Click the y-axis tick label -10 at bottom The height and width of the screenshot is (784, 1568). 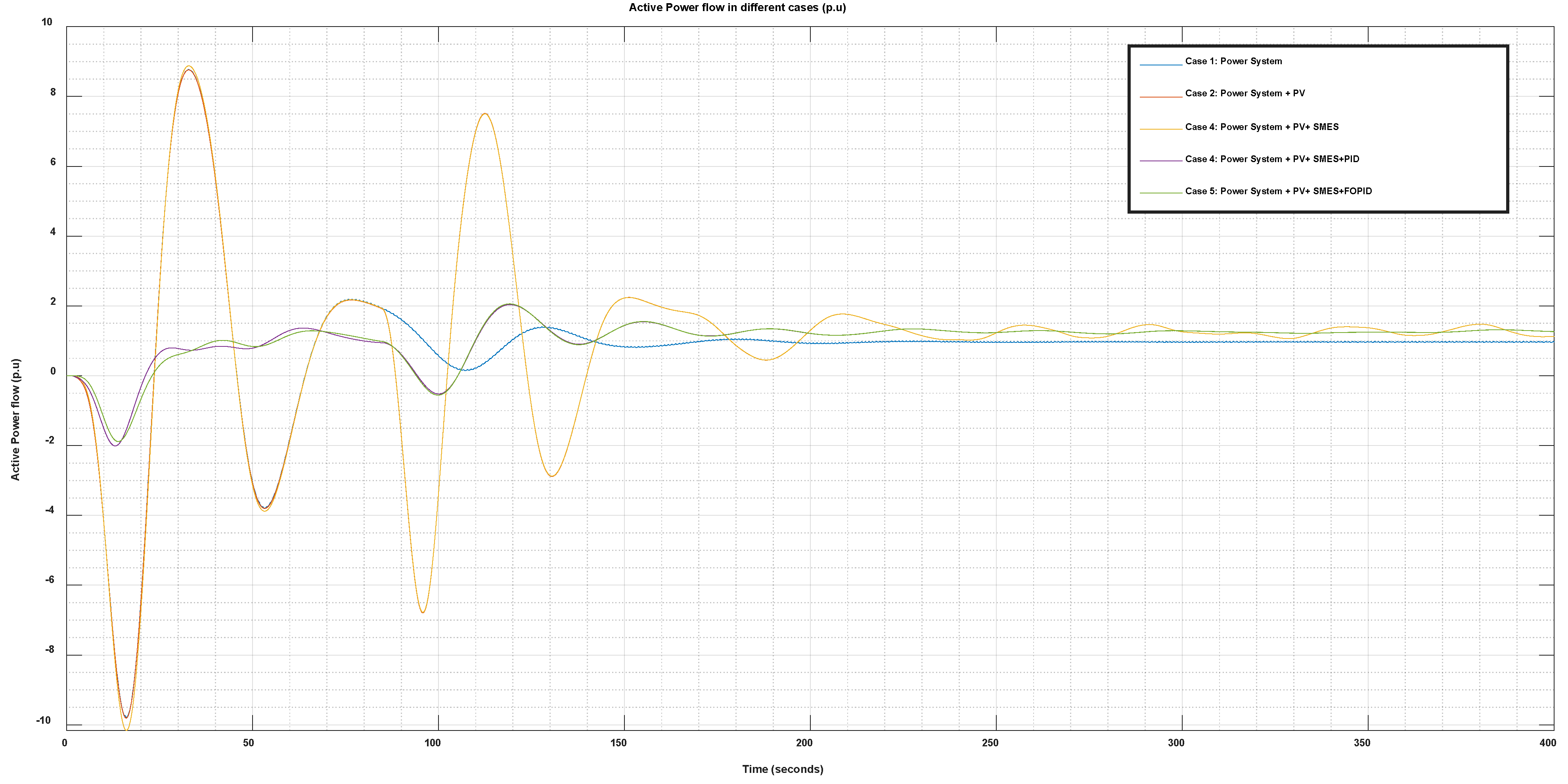tap(43, 721)
